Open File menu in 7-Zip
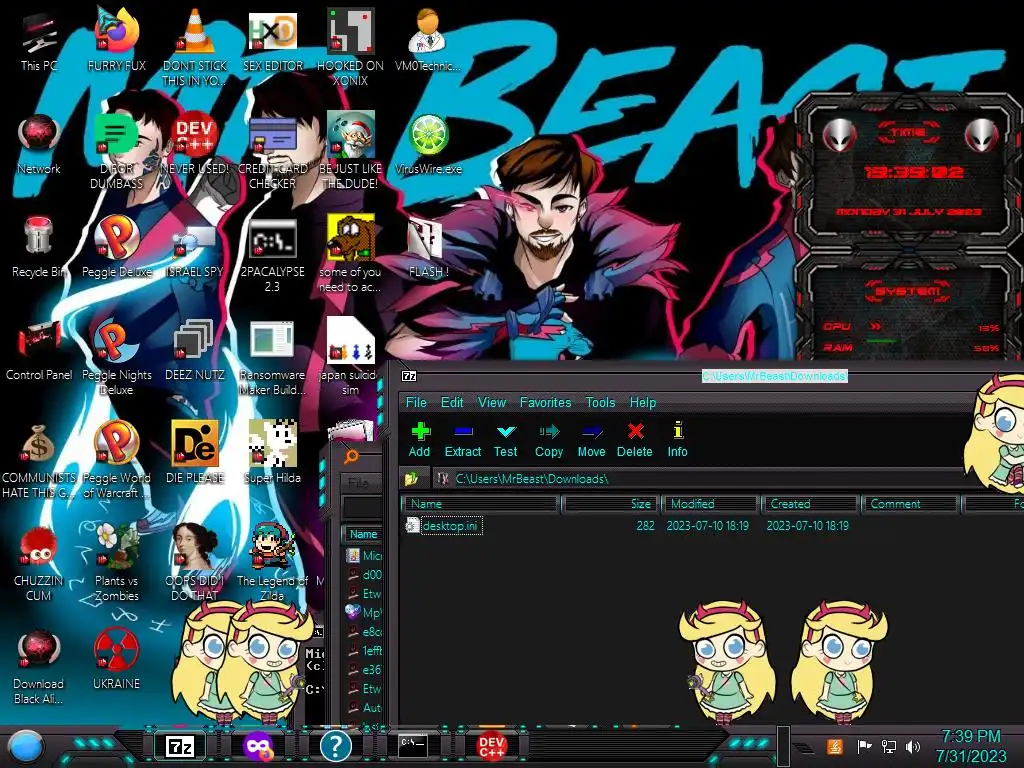1024x768 pixels. click(416, 402)
